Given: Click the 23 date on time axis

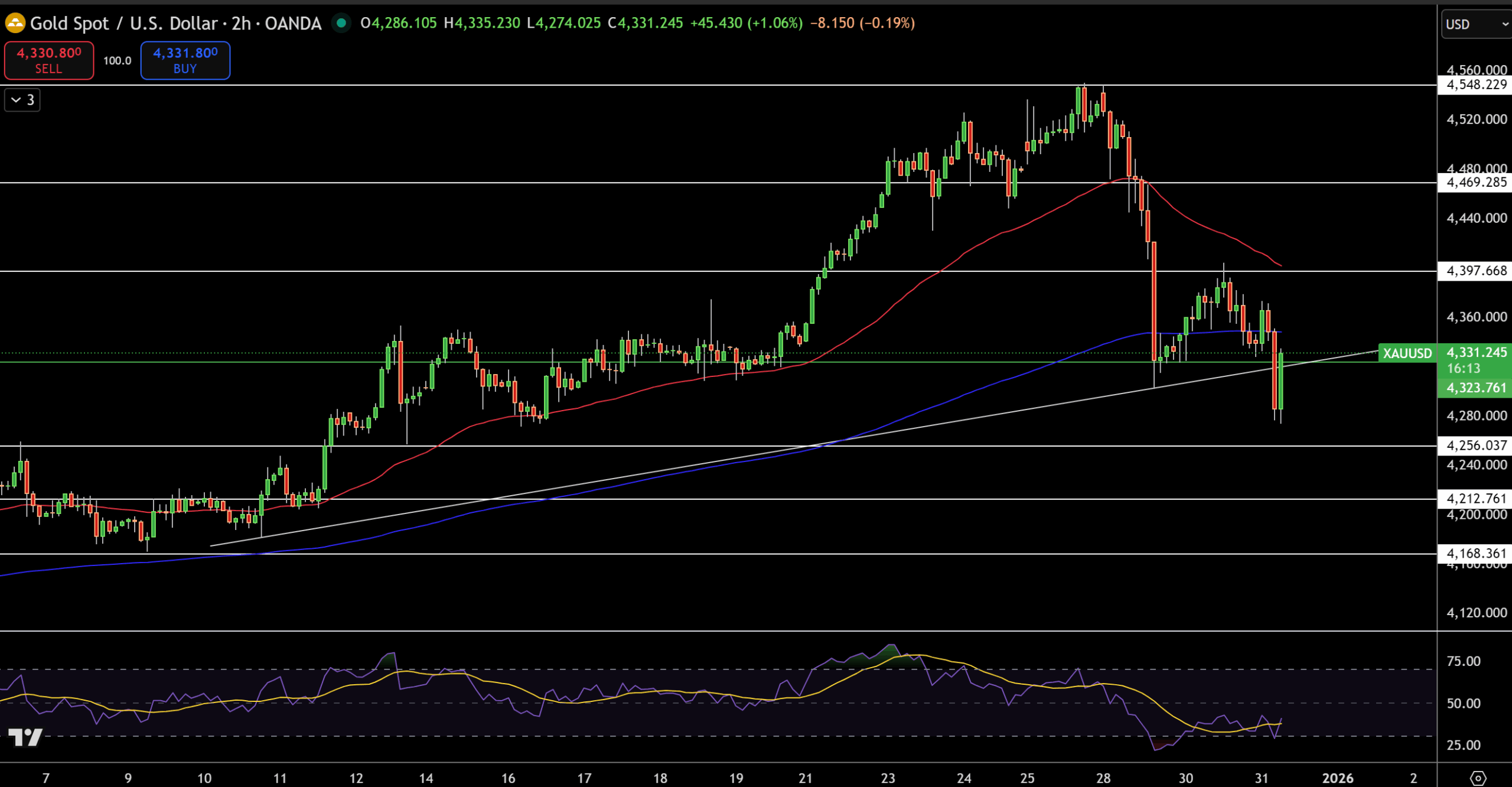Looking at the screenshot, I should tap(888, 778).
